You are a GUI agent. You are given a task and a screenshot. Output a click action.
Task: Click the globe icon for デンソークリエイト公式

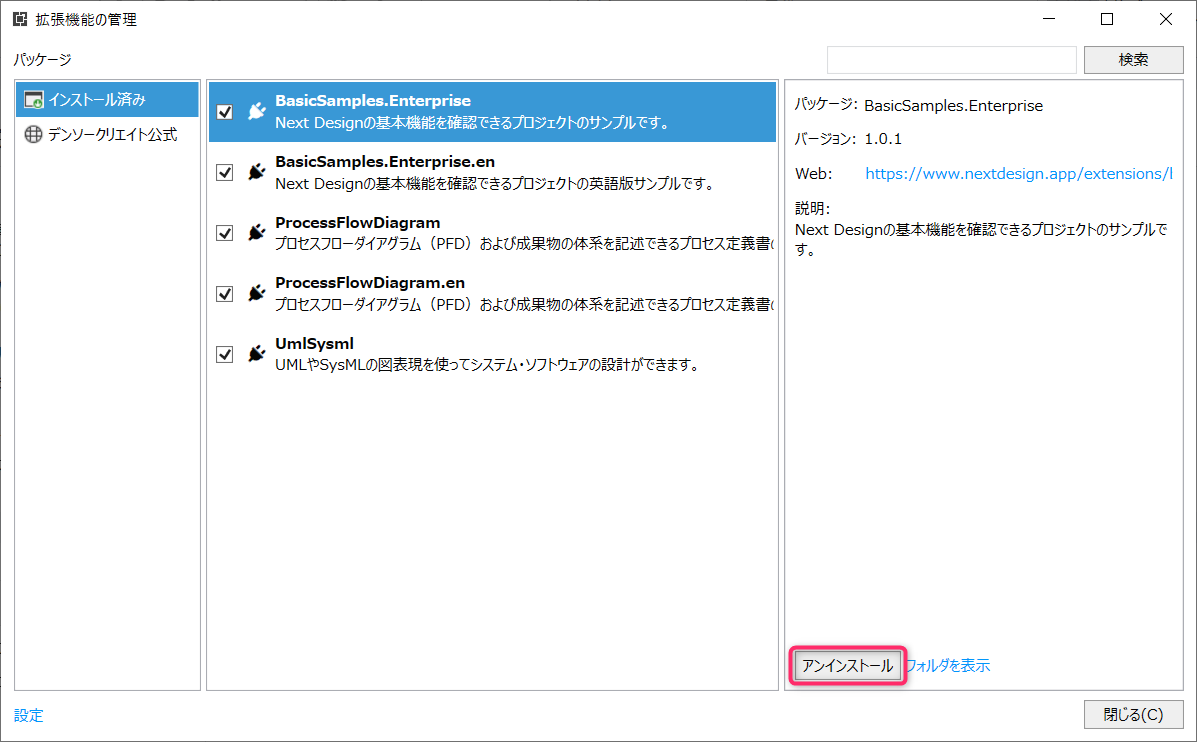[x=34, y=134]
